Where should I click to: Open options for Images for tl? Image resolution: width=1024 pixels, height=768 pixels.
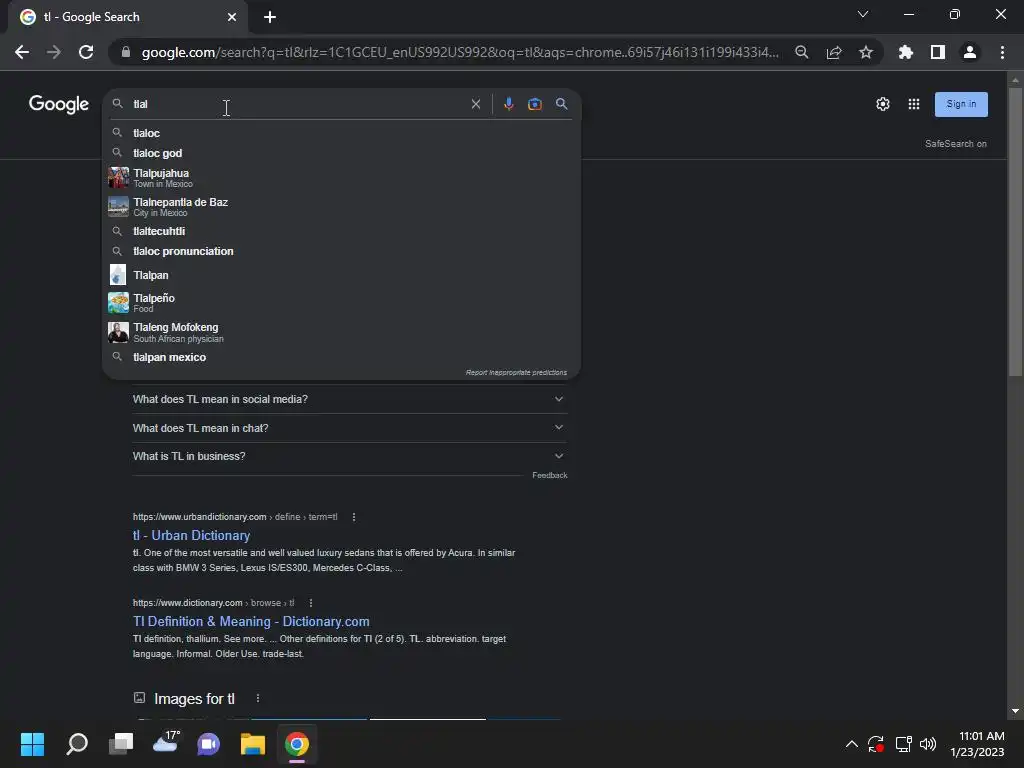tap(258, 698)
